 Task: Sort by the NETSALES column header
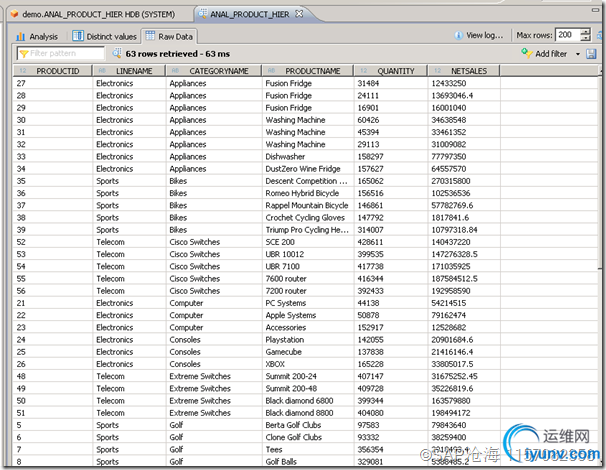(468, 71)
